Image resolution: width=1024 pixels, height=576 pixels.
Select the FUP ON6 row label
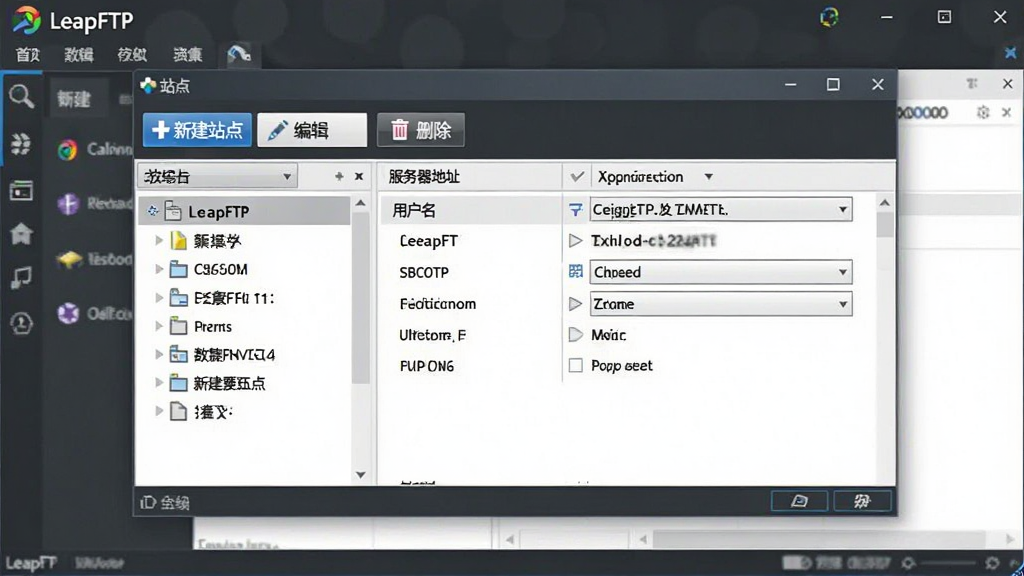click(x=426, y=366)
